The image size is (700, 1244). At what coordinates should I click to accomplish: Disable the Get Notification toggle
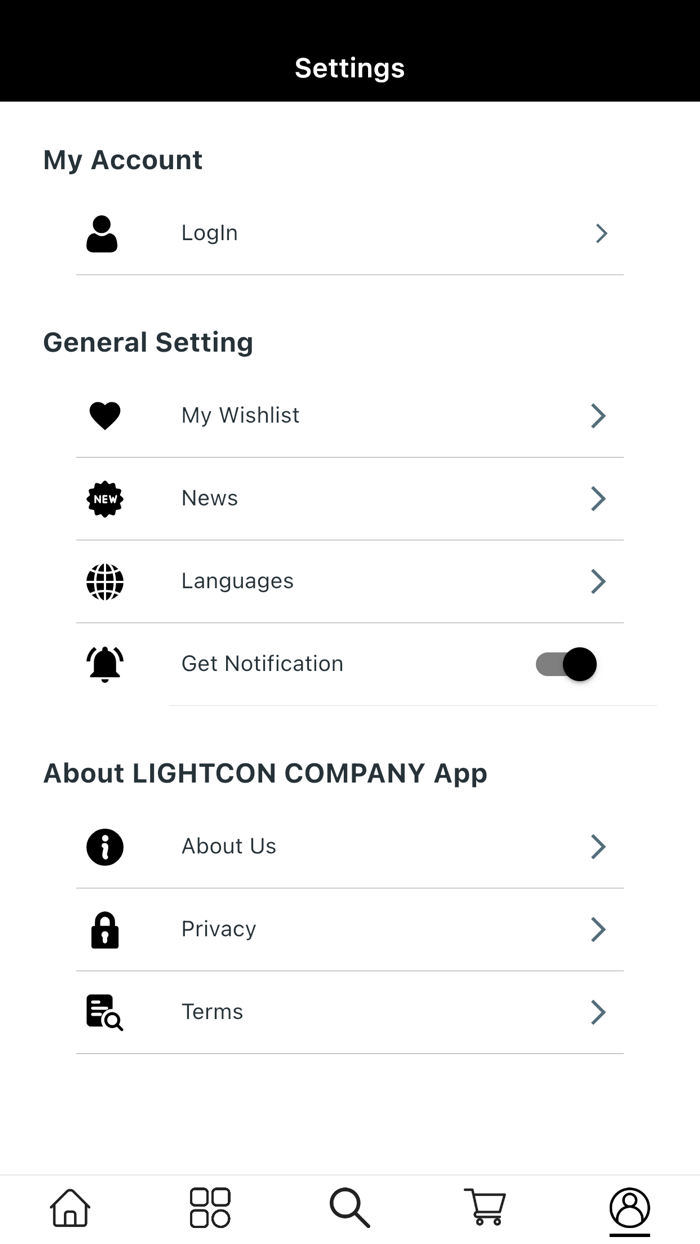(x=563, y=664)
